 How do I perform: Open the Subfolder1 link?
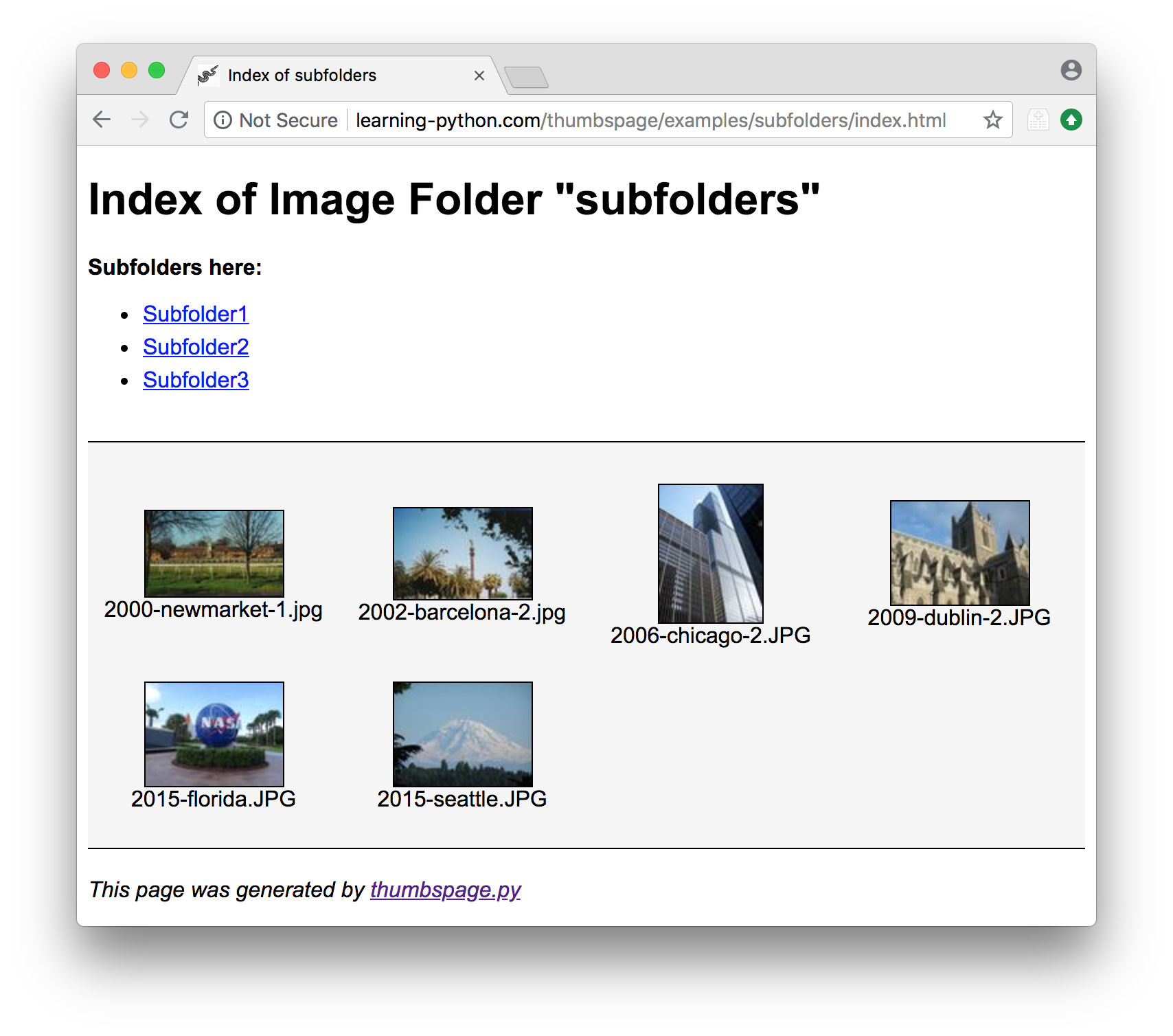tap(196, 314)
